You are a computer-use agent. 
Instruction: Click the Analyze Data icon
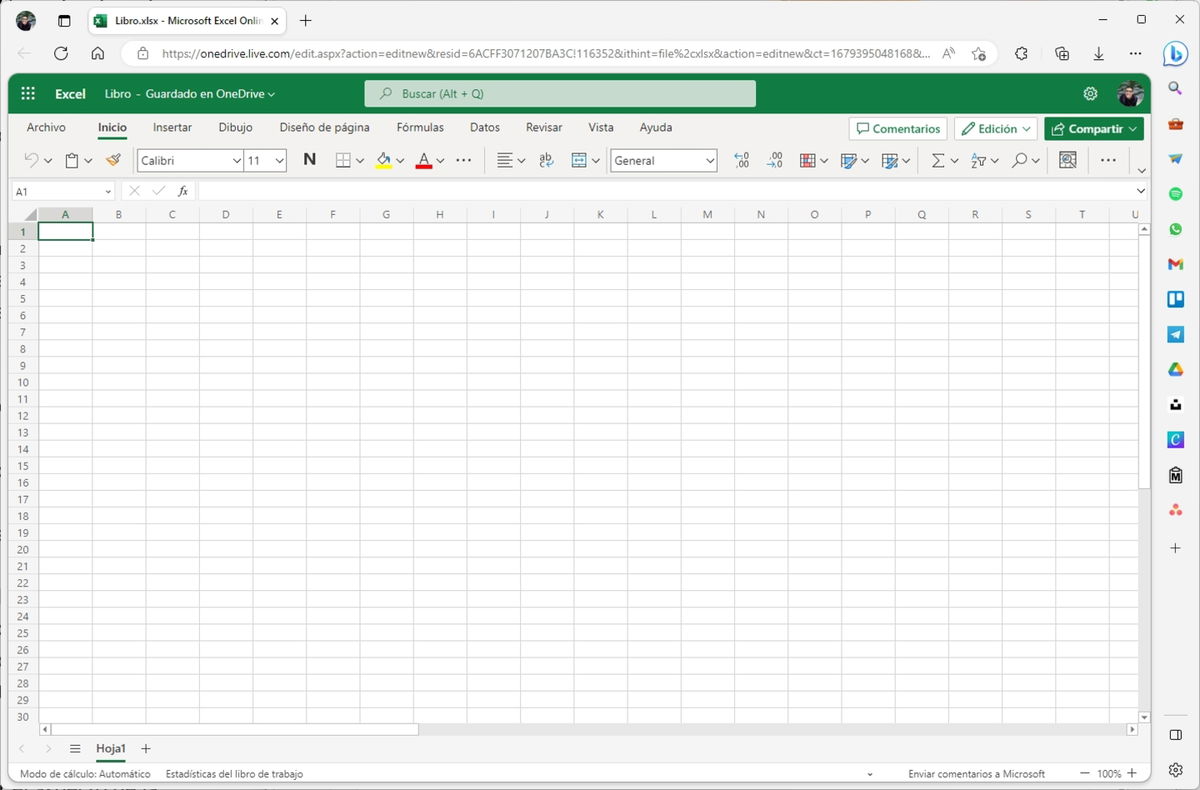1068,160
